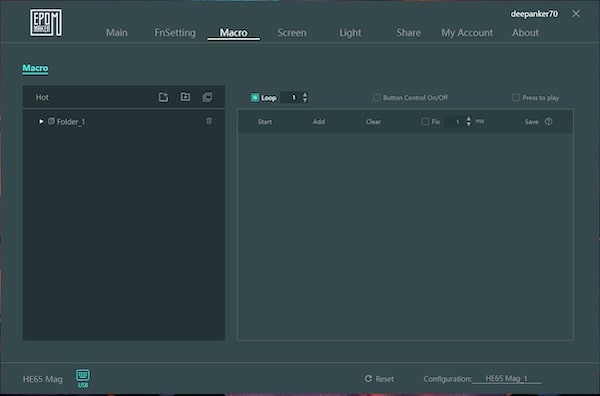The height and width of the screenshot is (396, 600).
Task: Open the Light tab
Action: pyautogui.click(x=350, y=33)
